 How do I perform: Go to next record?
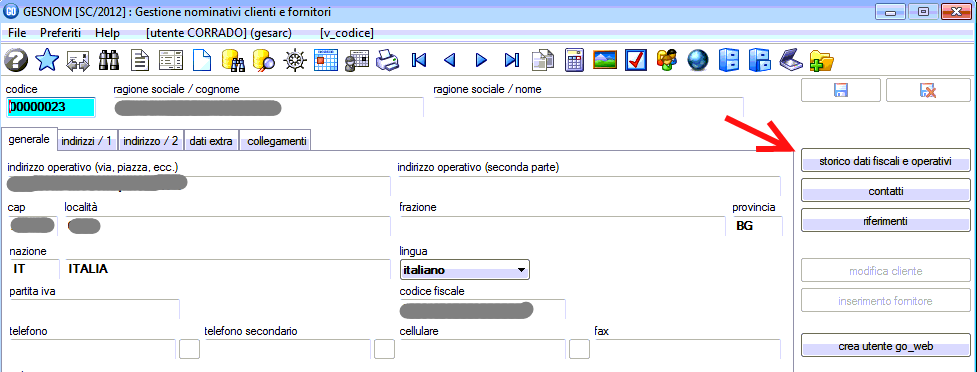[481, 60]
